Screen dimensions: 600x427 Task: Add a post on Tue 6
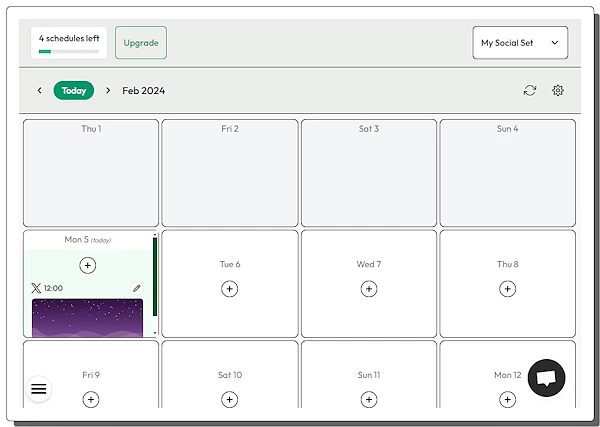tap(229, 289)
